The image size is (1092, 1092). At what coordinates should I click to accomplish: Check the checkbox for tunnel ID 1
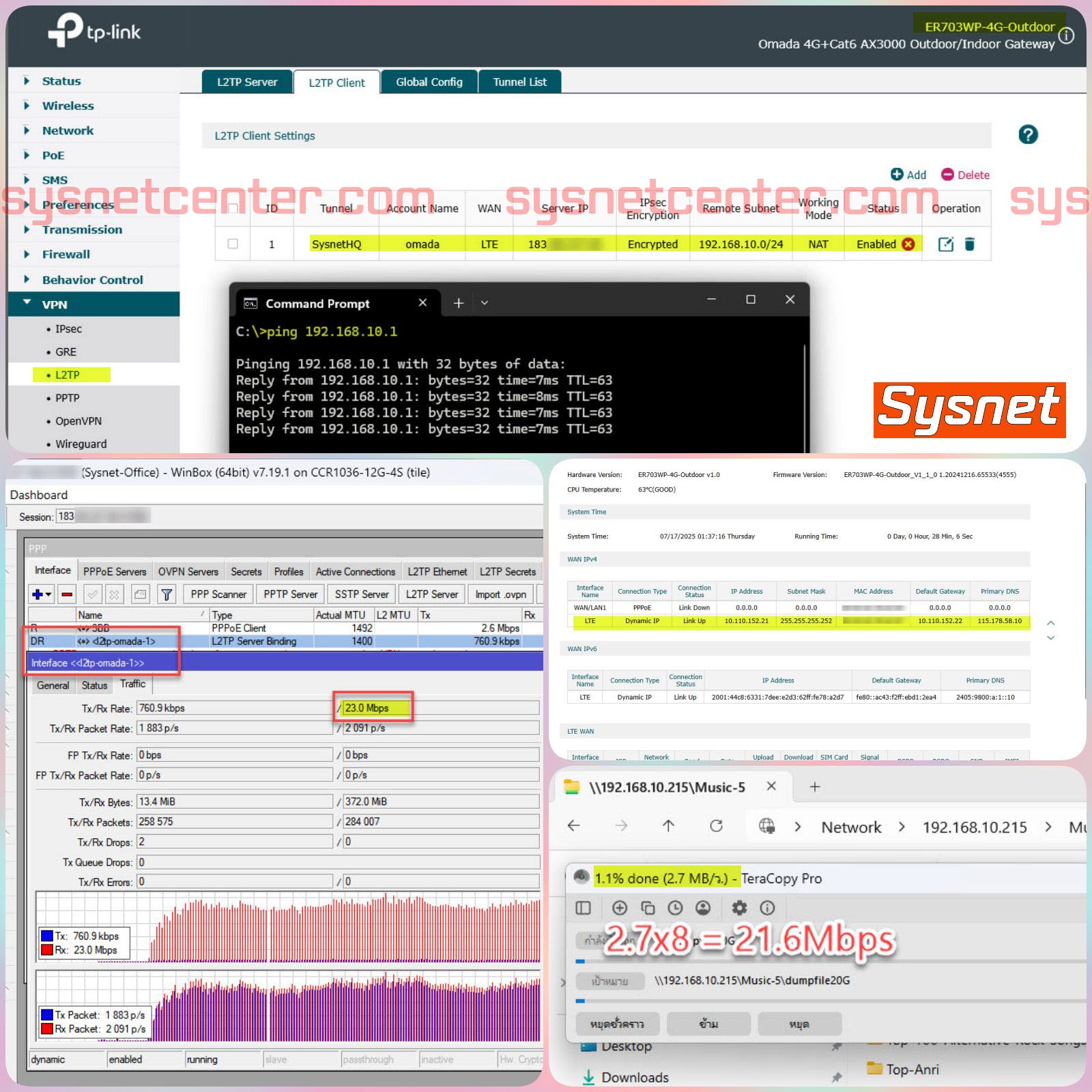coord(233,244)
